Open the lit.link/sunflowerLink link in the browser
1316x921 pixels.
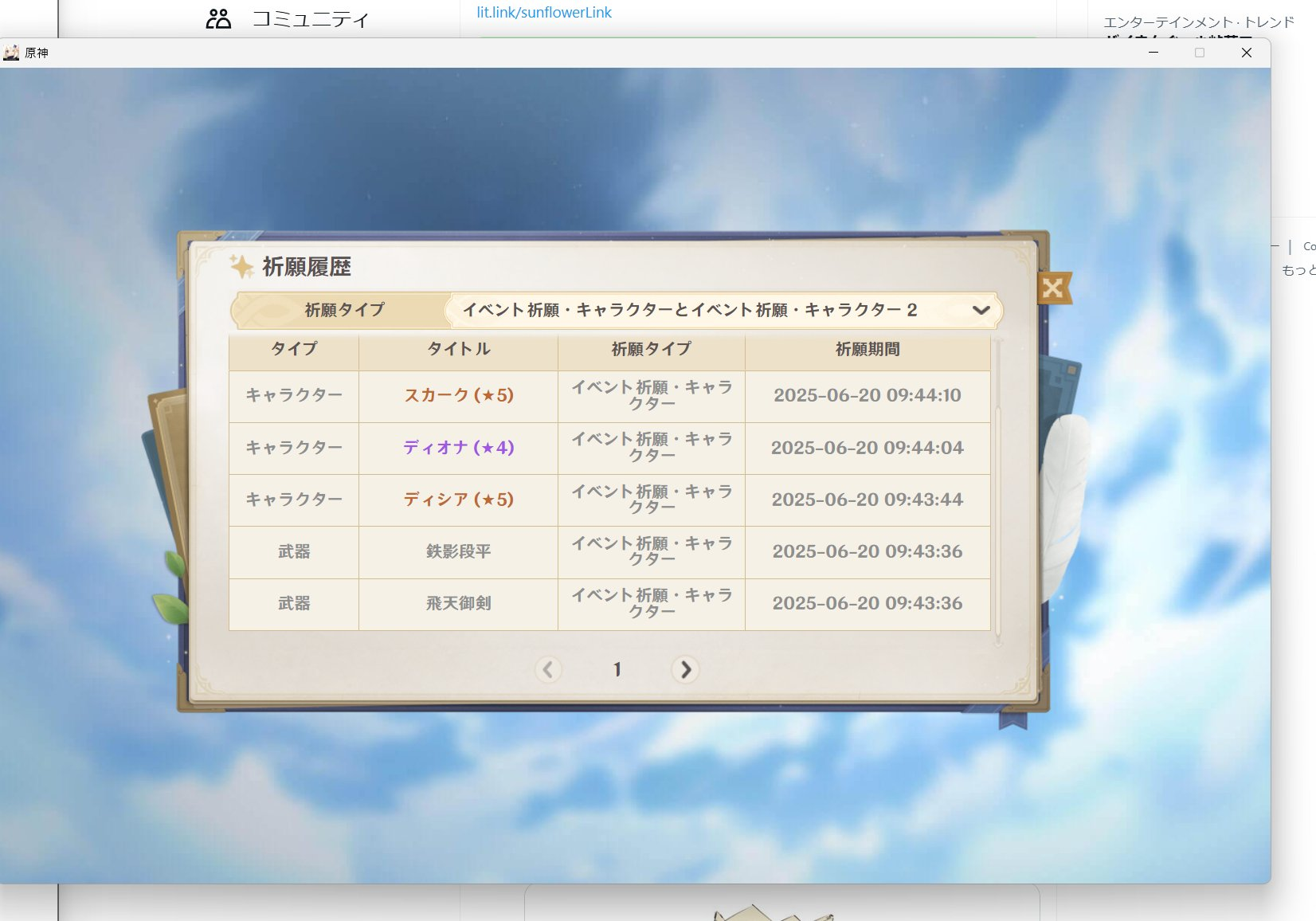(544, 13)
